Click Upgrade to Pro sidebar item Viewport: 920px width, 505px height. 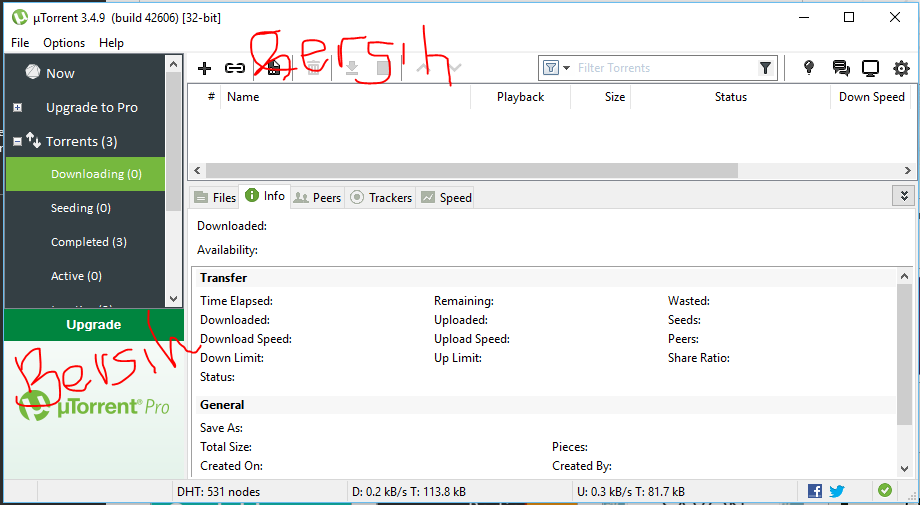point(92,107)
